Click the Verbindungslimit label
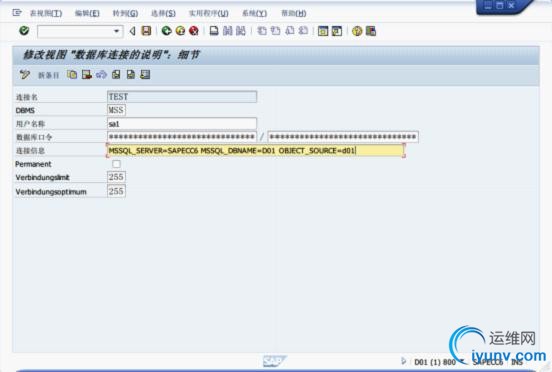This screenshot has height=372, width=552. pos(42,177)
